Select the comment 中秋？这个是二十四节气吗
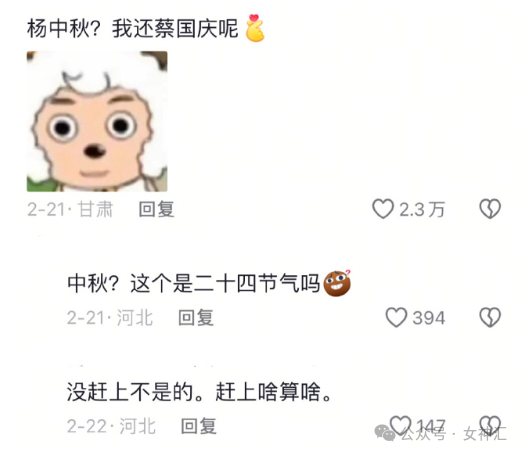The width and height of the screenshot is (524, 455). tap(193, 284)
